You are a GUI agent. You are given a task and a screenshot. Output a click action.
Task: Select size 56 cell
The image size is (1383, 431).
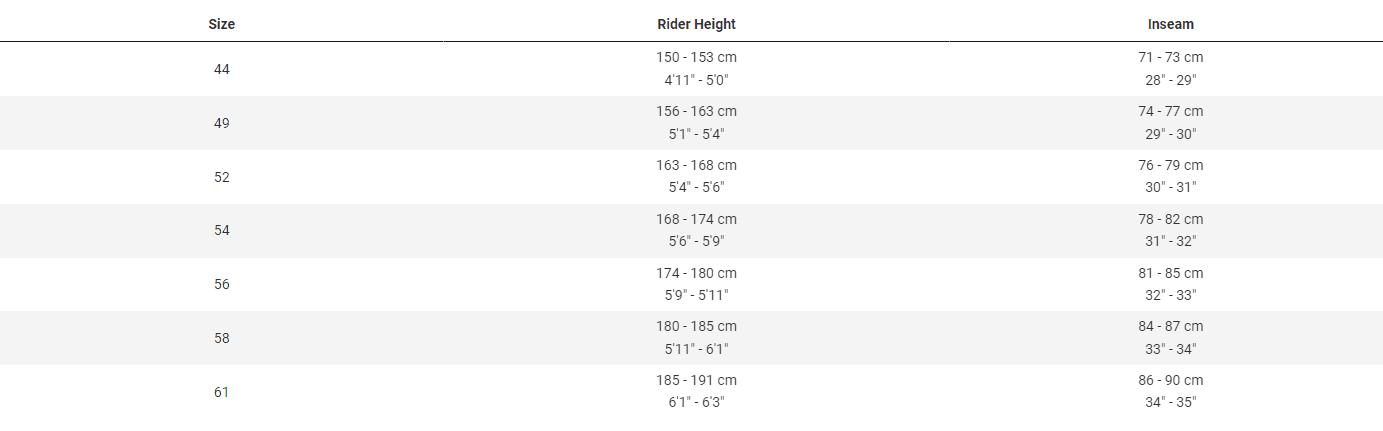click(x=221, y=284)
